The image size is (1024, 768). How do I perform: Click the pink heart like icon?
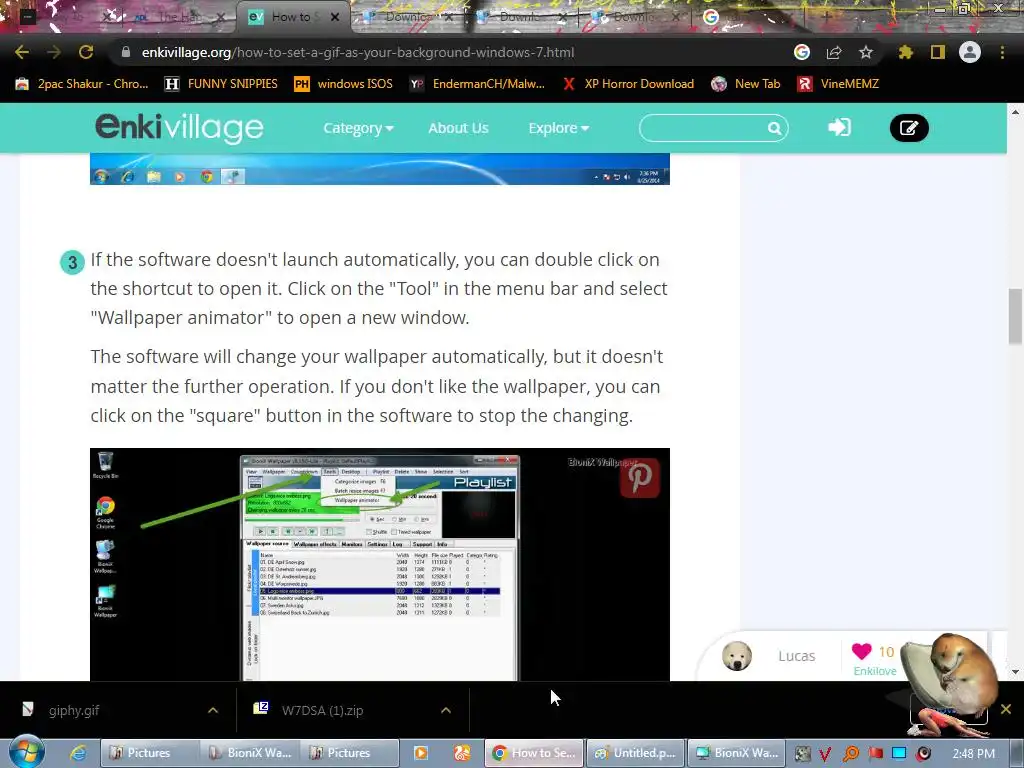(x=861, y=650)
